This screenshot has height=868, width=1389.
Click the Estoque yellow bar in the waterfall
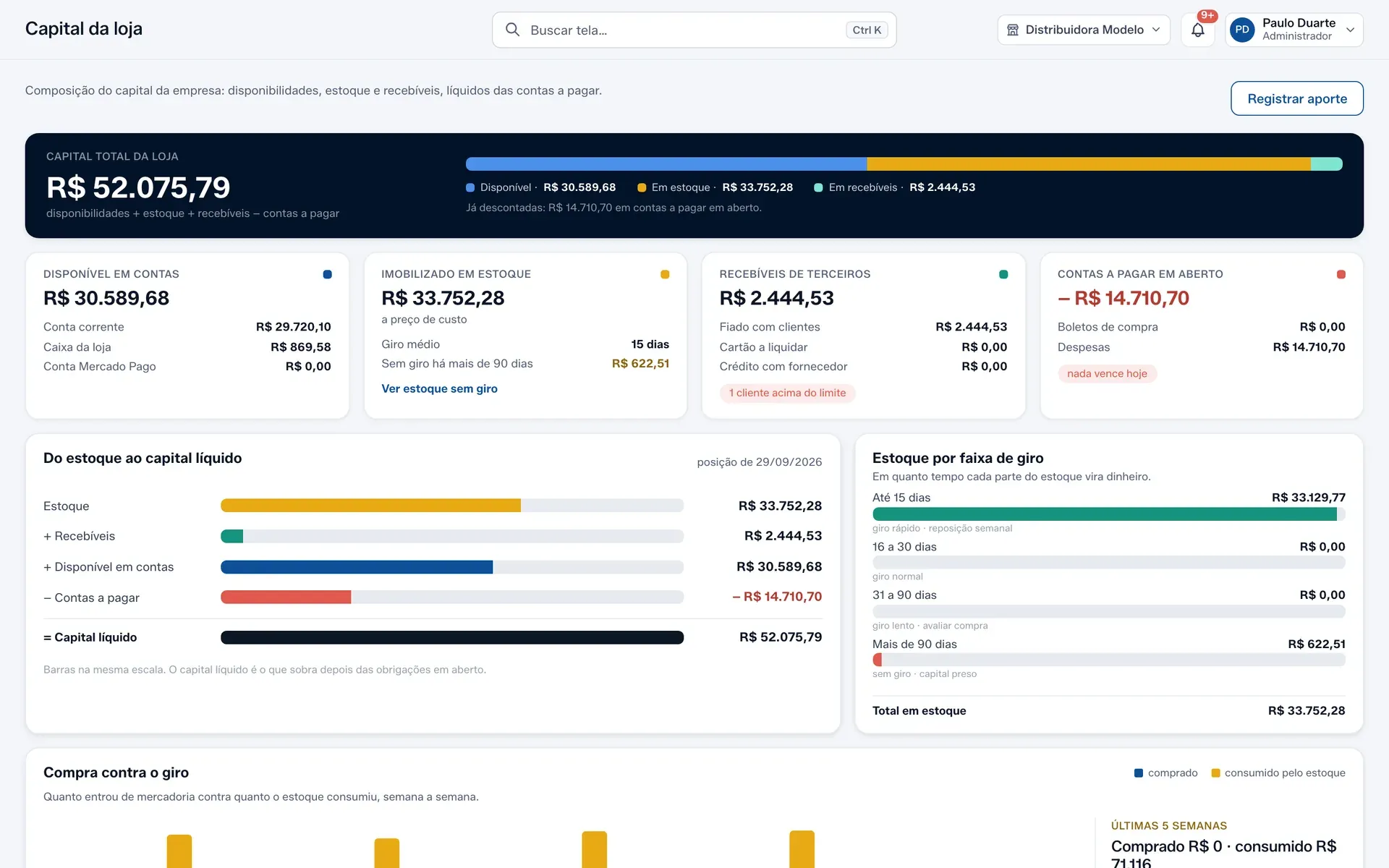tap(370, 506)
